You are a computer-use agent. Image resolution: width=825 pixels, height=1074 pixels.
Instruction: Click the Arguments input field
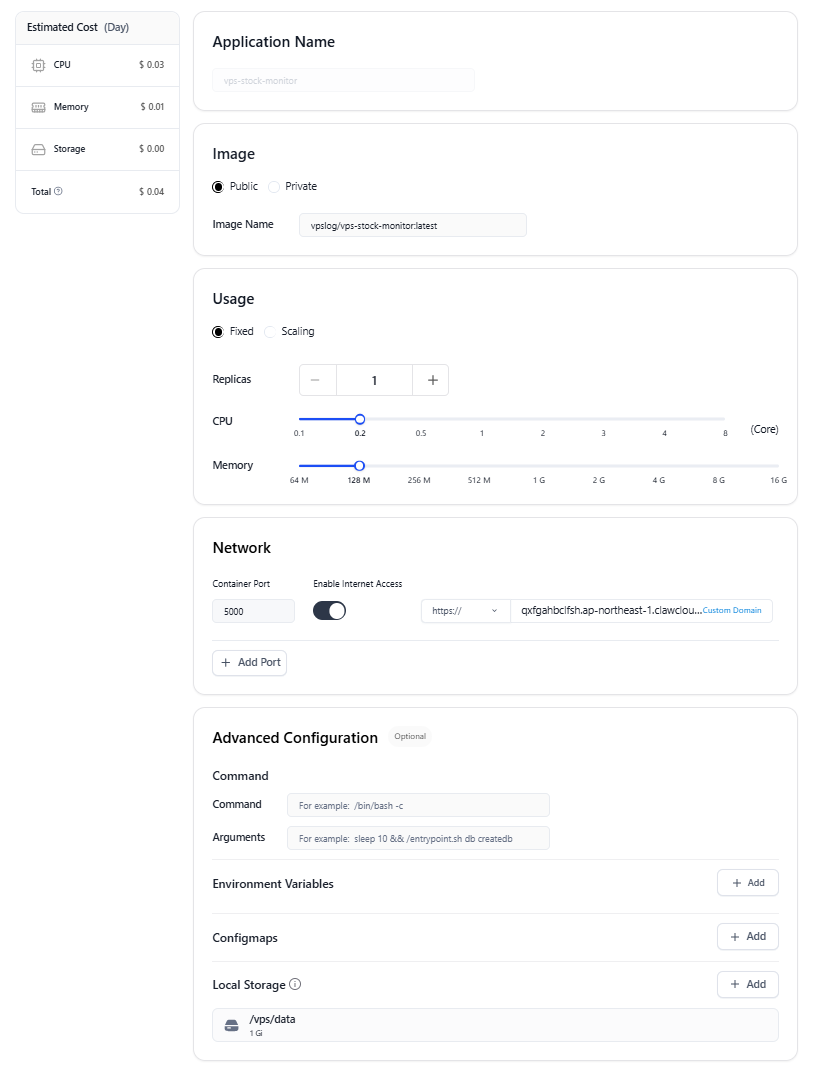(418, 838)
